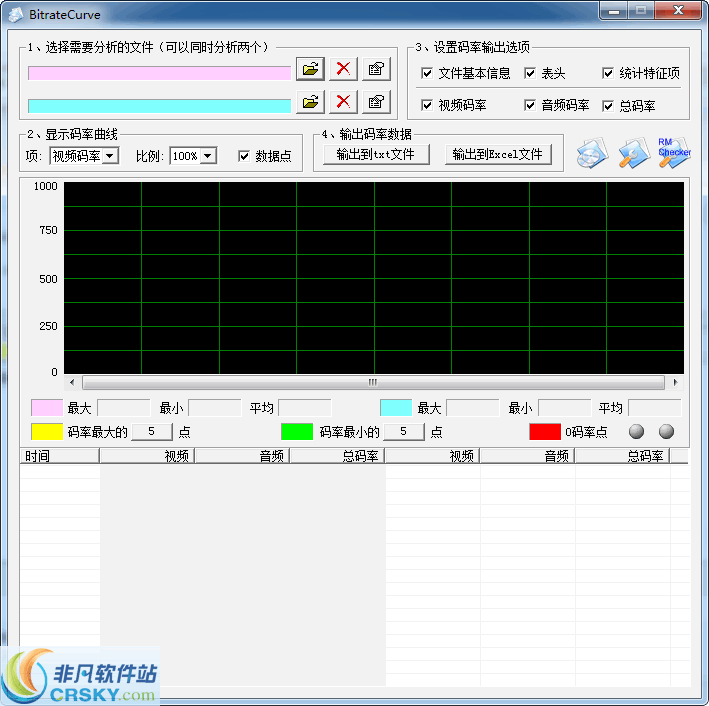This screenshot has width=709, height=706.
Task: Click the second 总码率 column header
Action: (x=622, y=456)
